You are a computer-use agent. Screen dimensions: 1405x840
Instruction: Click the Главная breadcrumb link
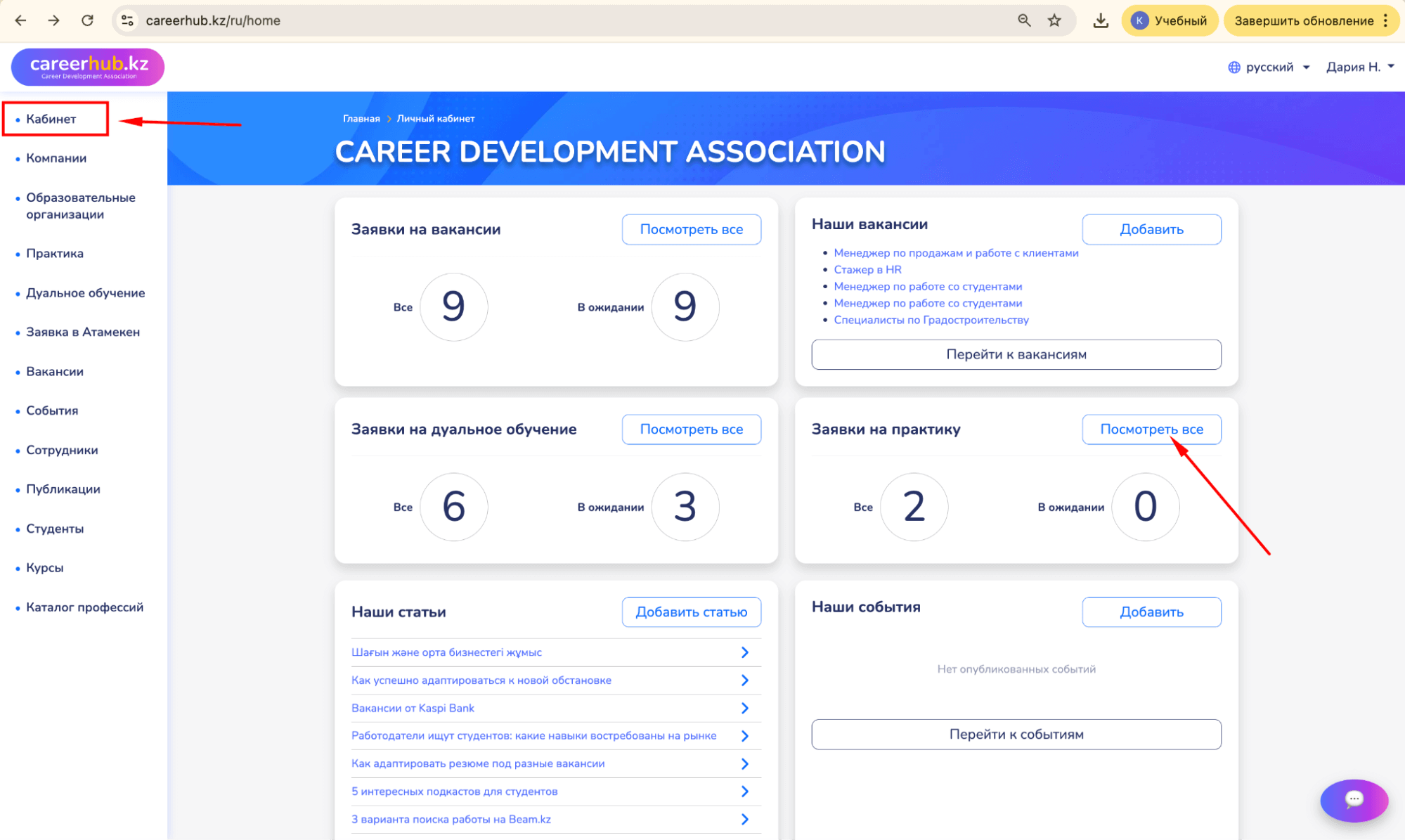(x=361, y=118)
